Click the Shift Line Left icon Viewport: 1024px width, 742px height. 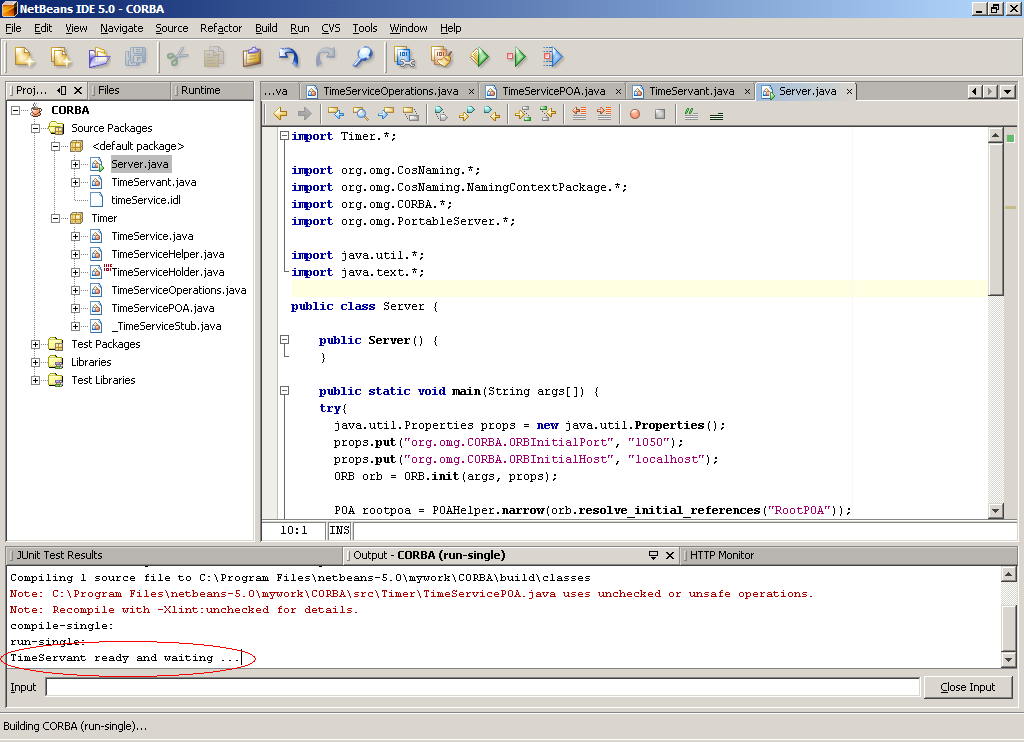point(579,114)
